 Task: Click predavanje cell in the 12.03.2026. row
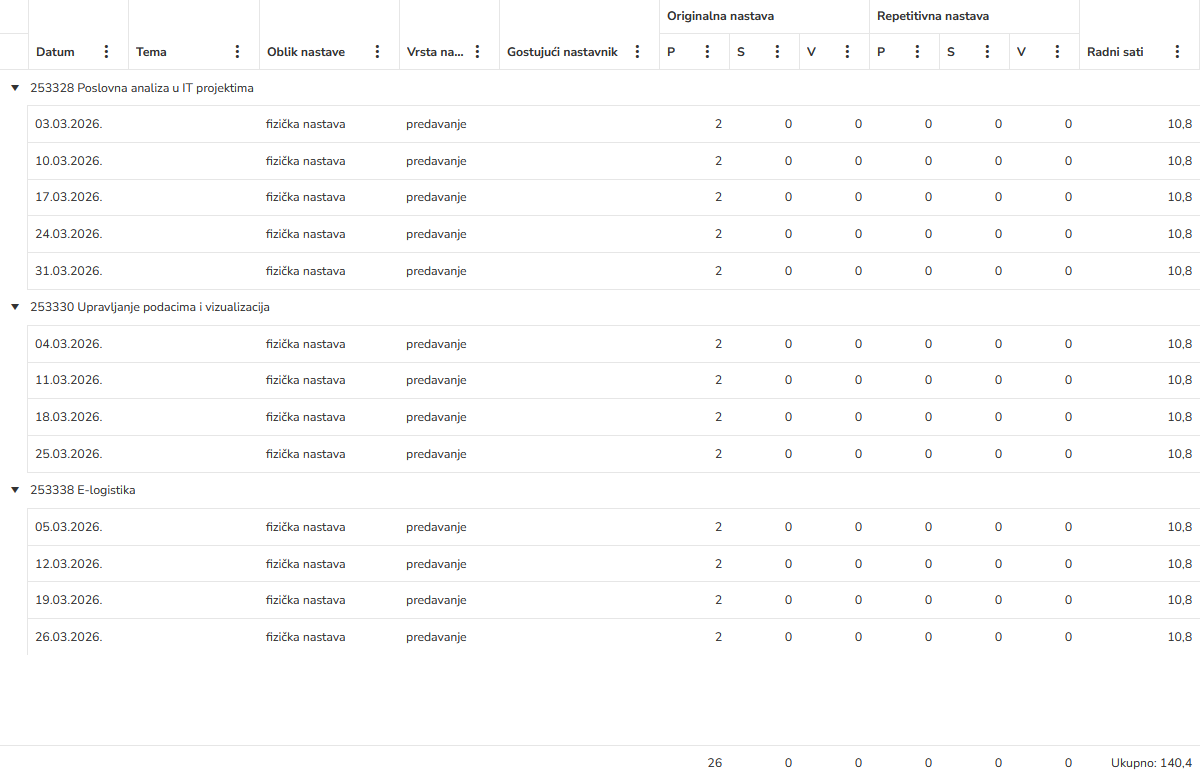pos(436,564)
